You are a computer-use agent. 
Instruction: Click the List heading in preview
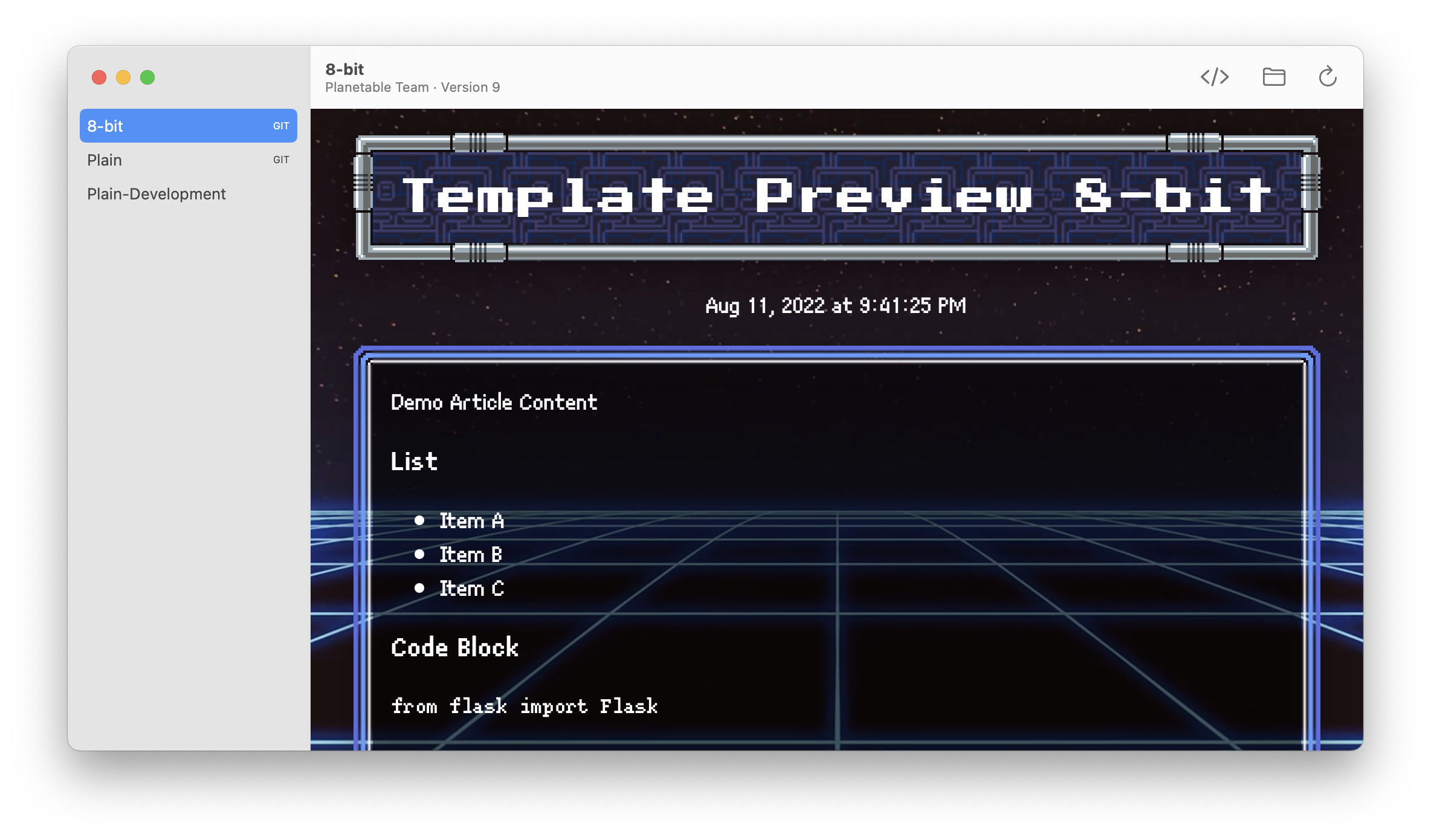[414, 462]
